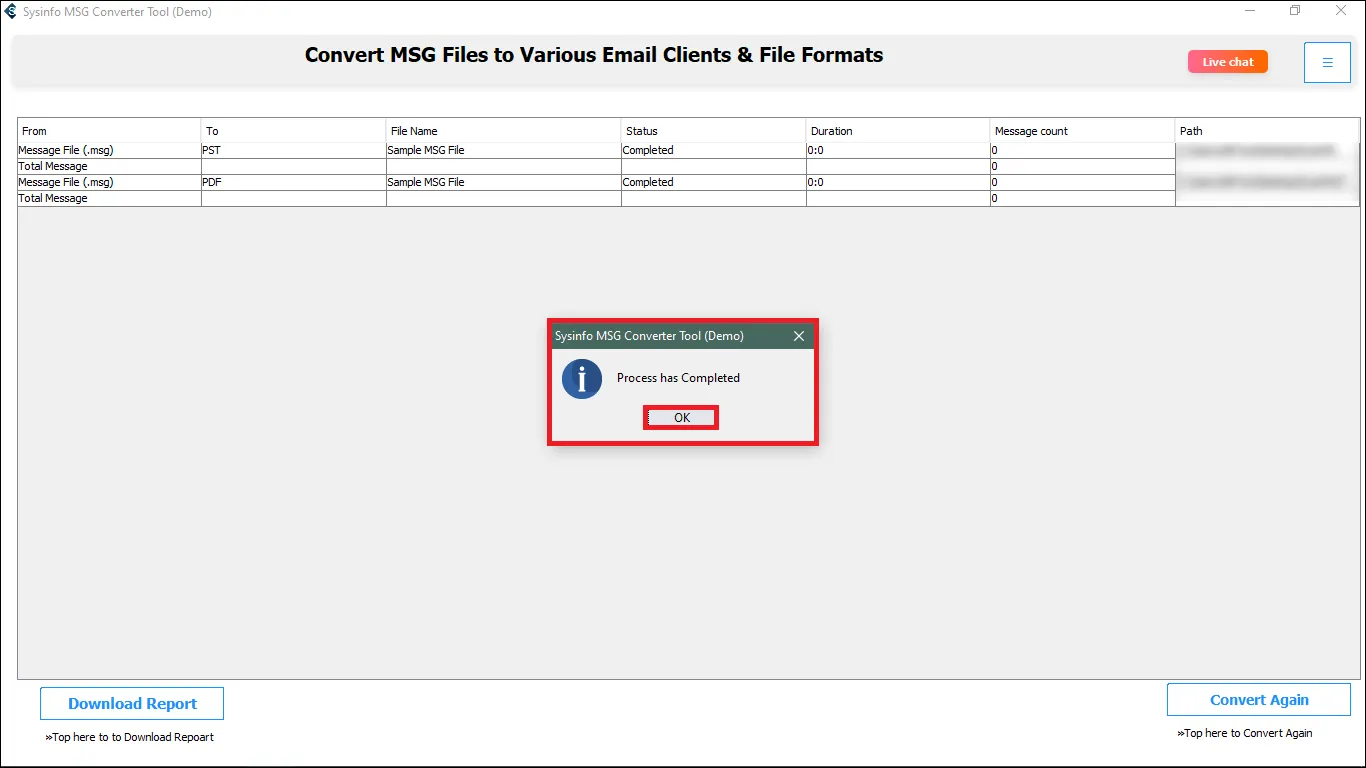Select Message File (.msg) in the PST row
Viewport: 1366px width, 768px height.
(x=109, y=150)
